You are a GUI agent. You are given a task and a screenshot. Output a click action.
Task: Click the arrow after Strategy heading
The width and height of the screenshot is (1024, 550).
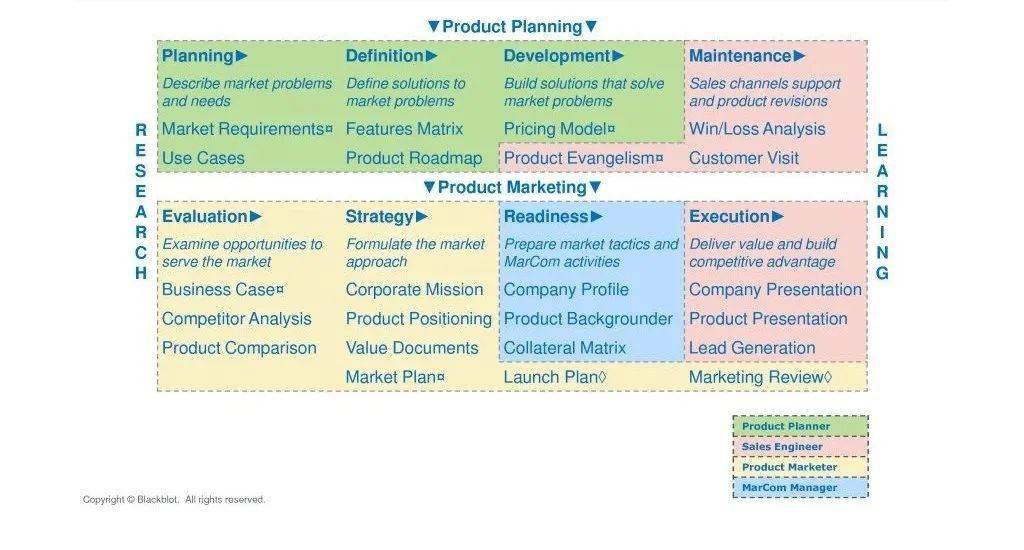[x=422, y=216]
